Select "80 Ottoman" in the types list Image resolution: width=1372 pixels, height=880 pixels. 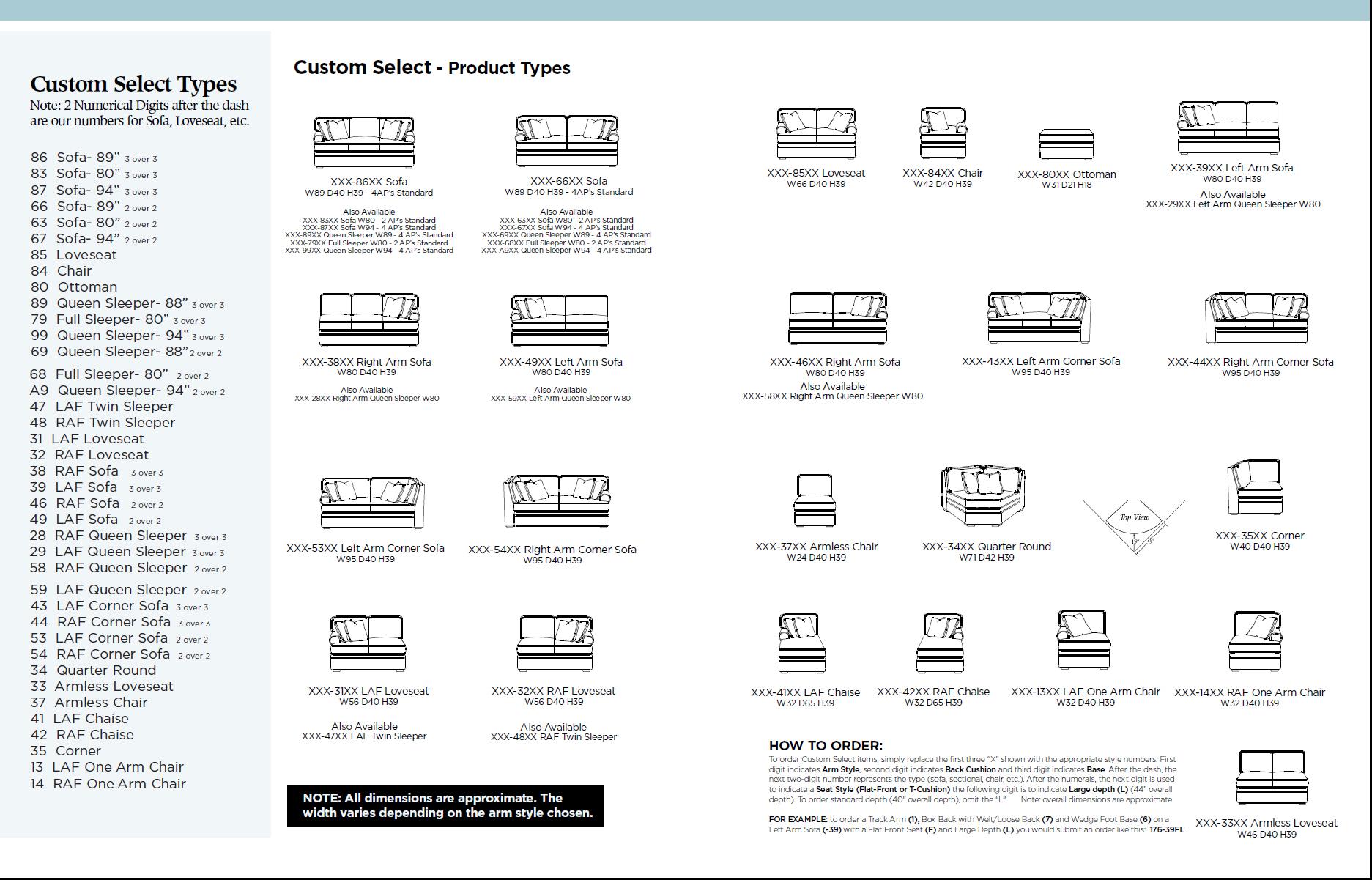pyautogui.click(x=74, y=287)
